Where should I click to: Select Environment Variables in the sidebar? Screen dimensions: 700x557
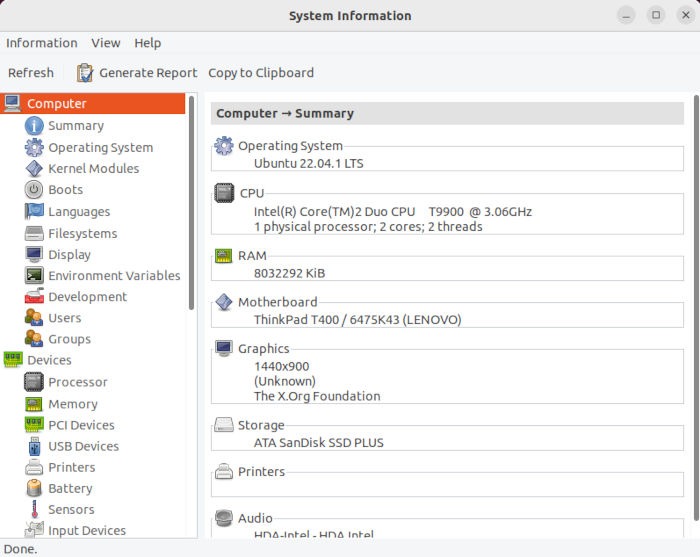coord(114,275)
